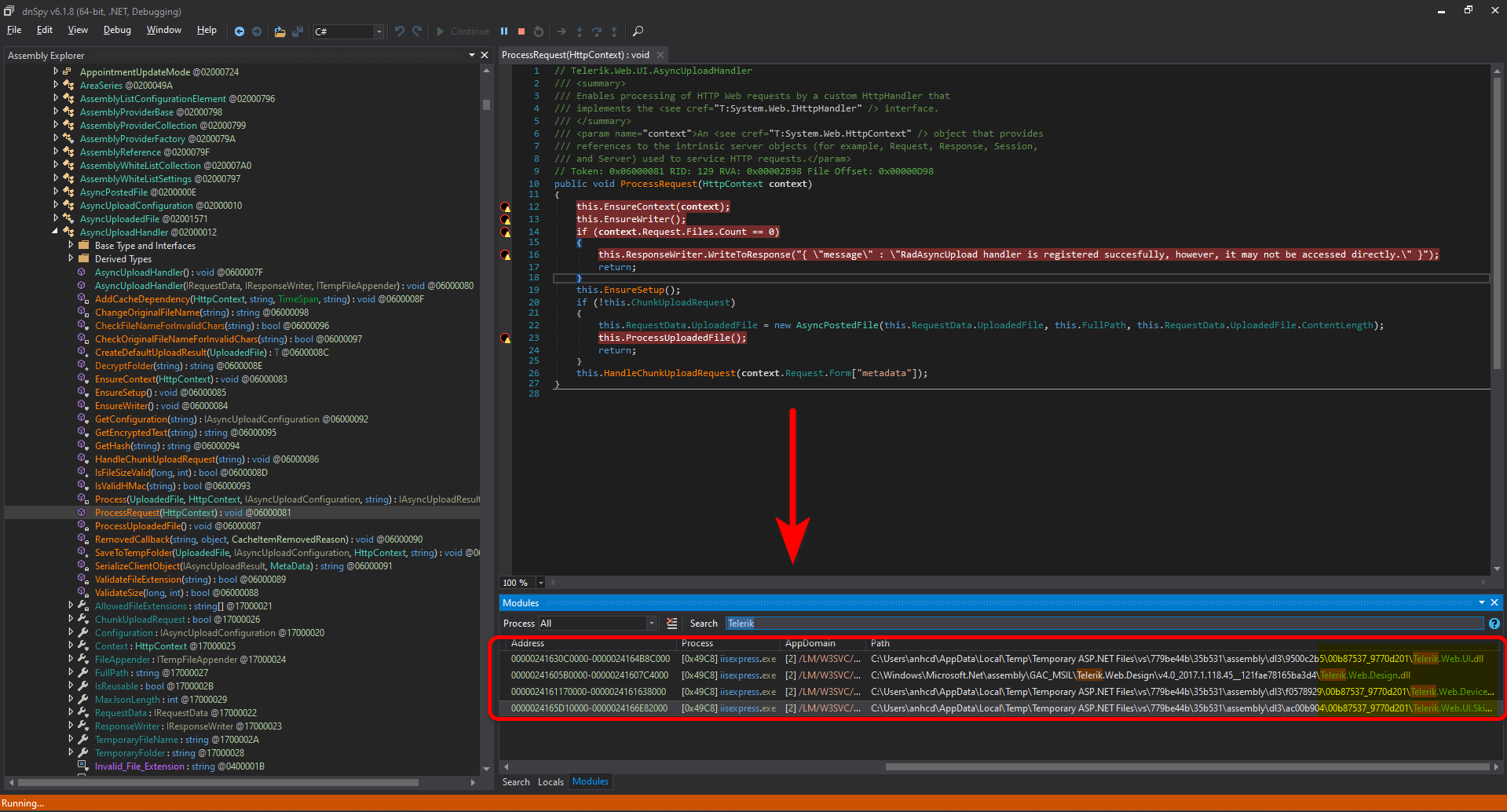This screenshot has height=812, width=1507.
Task: Click the Modules panel help icon
Action: pos(1494,624)
